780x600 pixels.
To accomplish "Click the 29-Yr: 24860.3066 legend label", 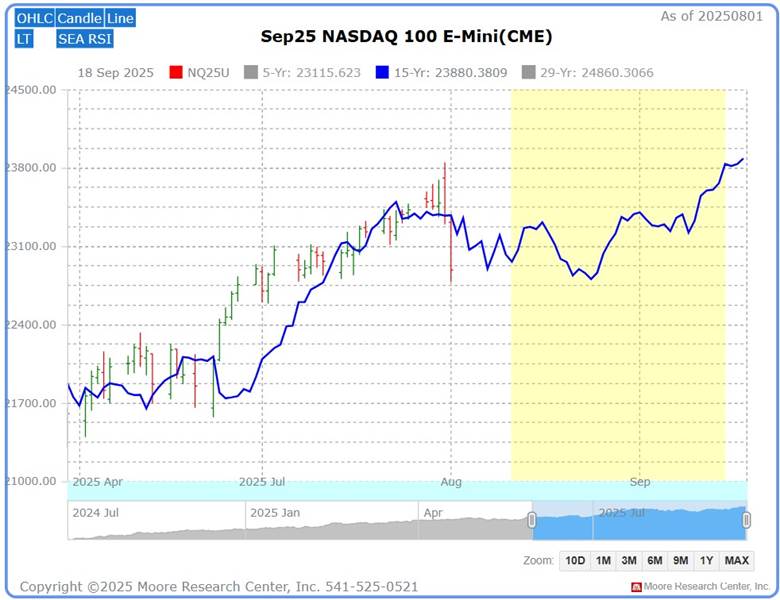I will [x=597, y=73].
